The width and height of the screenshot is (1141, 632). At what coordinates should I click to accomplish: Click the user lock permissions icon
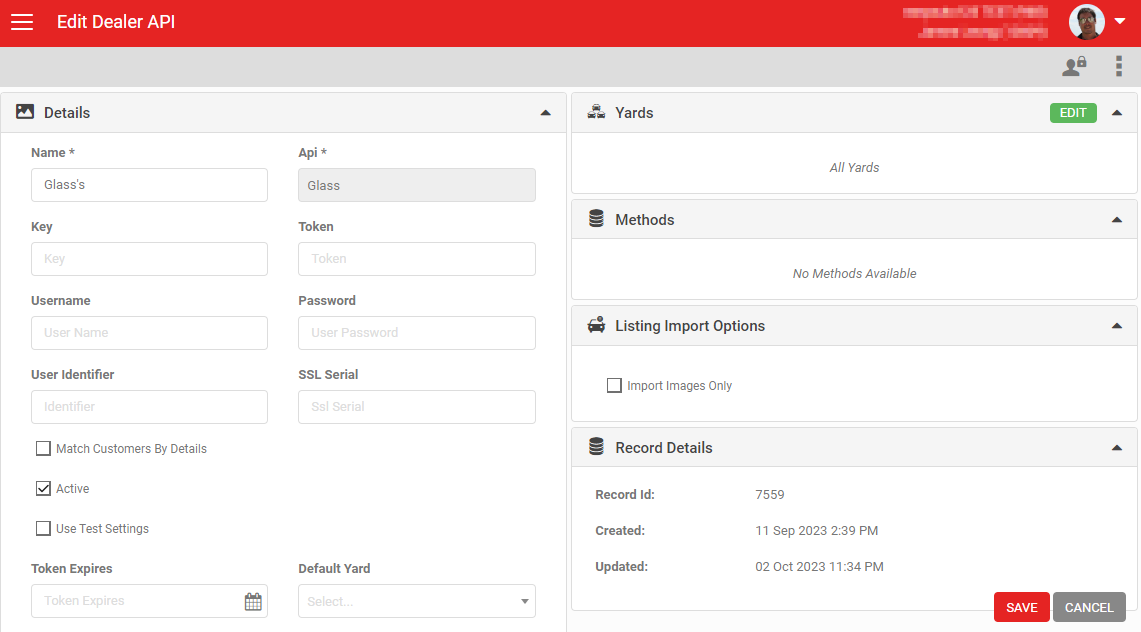[1074, 67]
